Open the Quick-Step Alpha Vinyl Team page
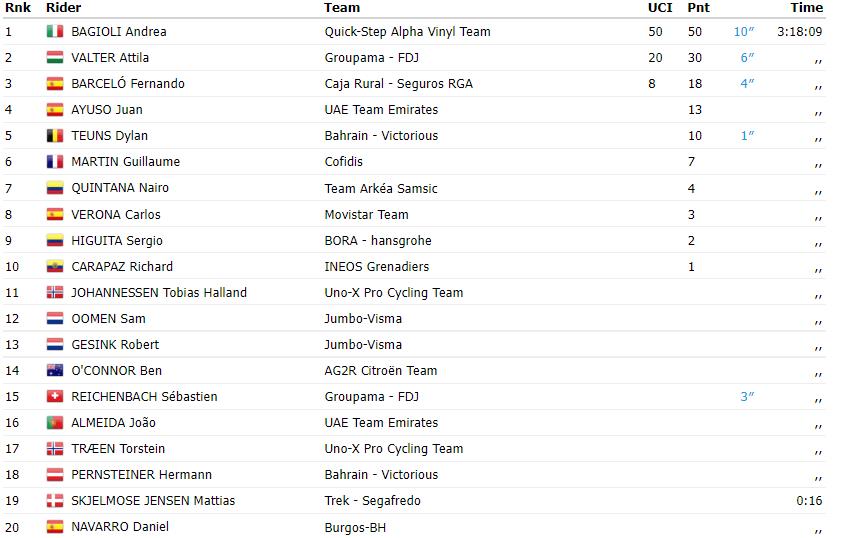 pos(407,32)
